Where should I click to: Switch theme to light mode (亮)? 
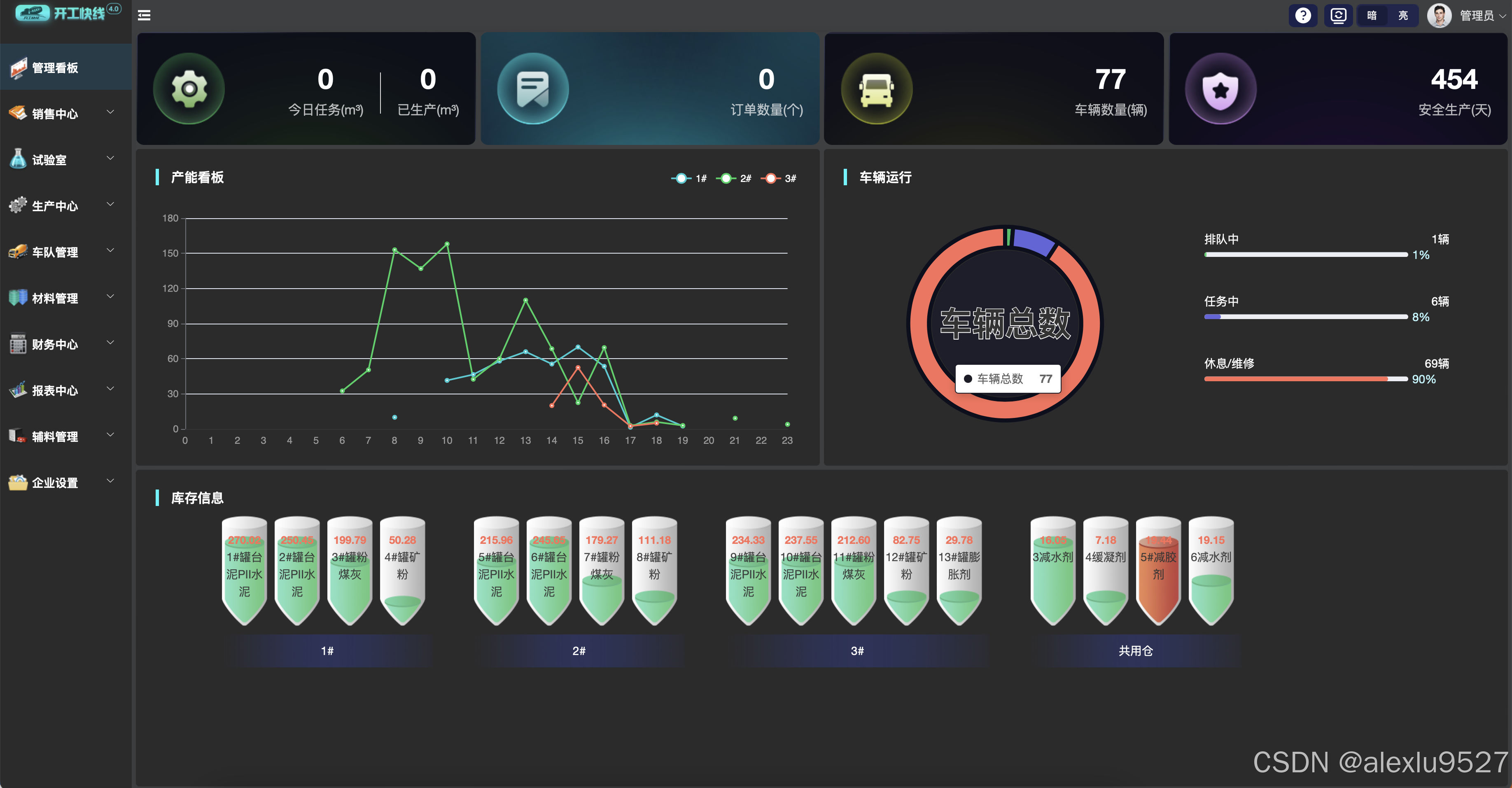[1403, 15]
